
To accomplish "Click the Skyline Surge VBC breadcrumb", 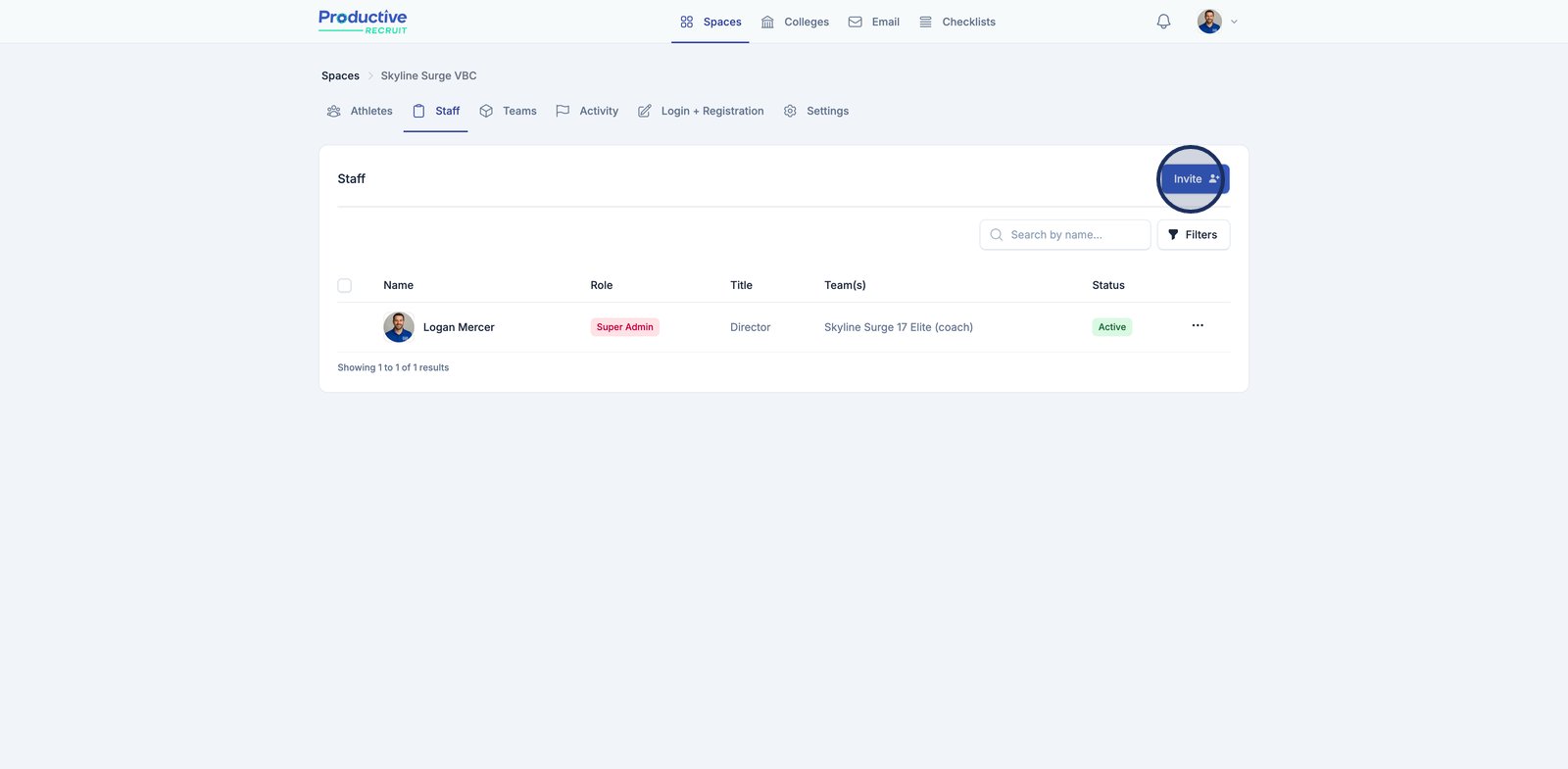I will 428,75.
